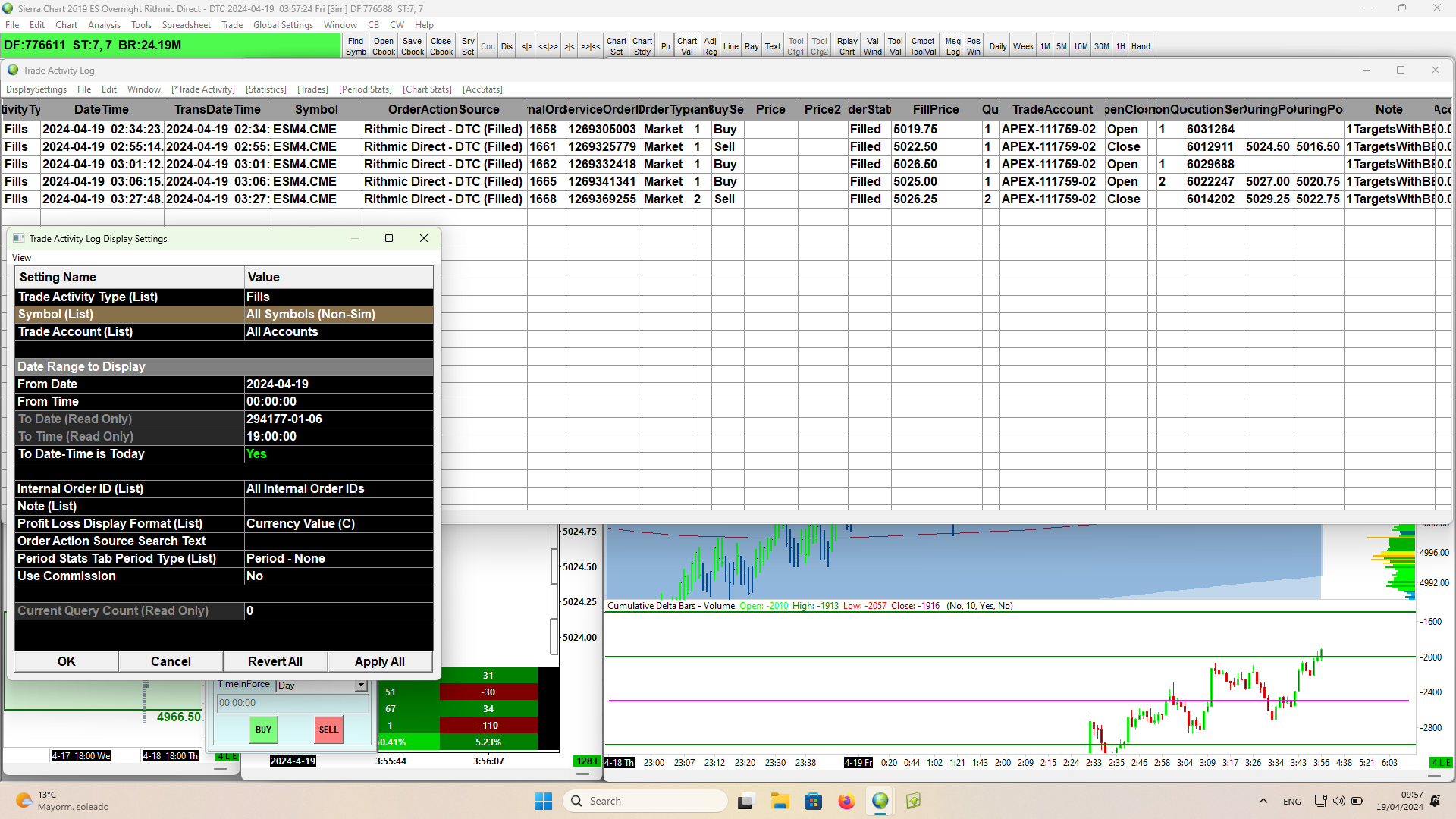
Task: Expand the TimeInForce Day dropdown
Action: click(361, 685)
